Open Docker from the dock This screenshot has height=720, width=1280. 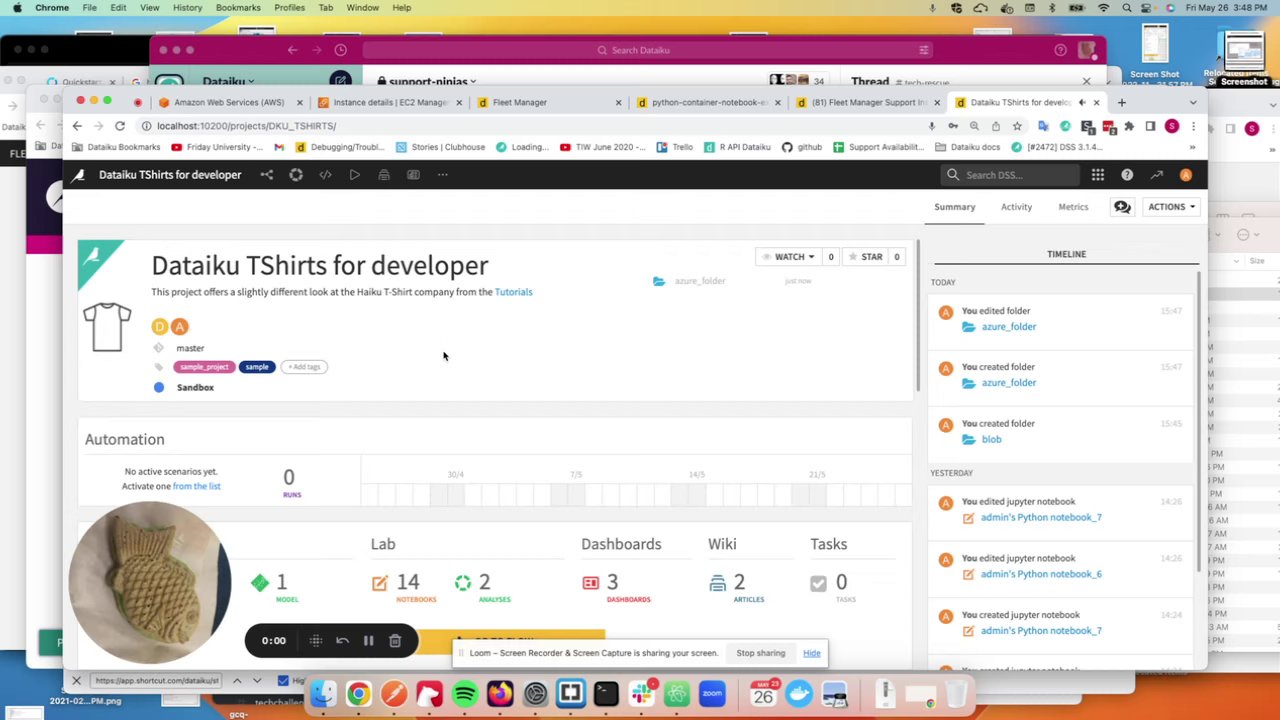(x=799, y=693)
